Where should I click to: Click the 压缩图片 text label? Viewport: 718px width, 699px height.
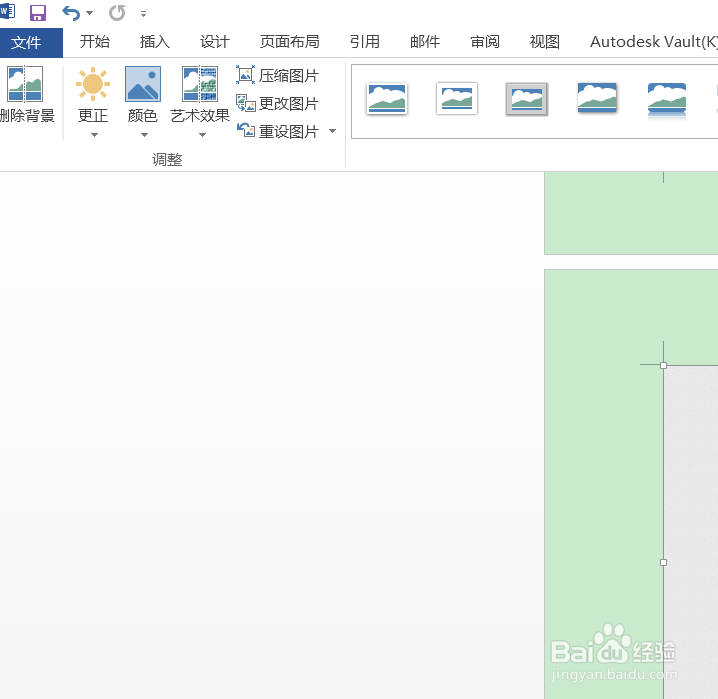tap(288, 76)
